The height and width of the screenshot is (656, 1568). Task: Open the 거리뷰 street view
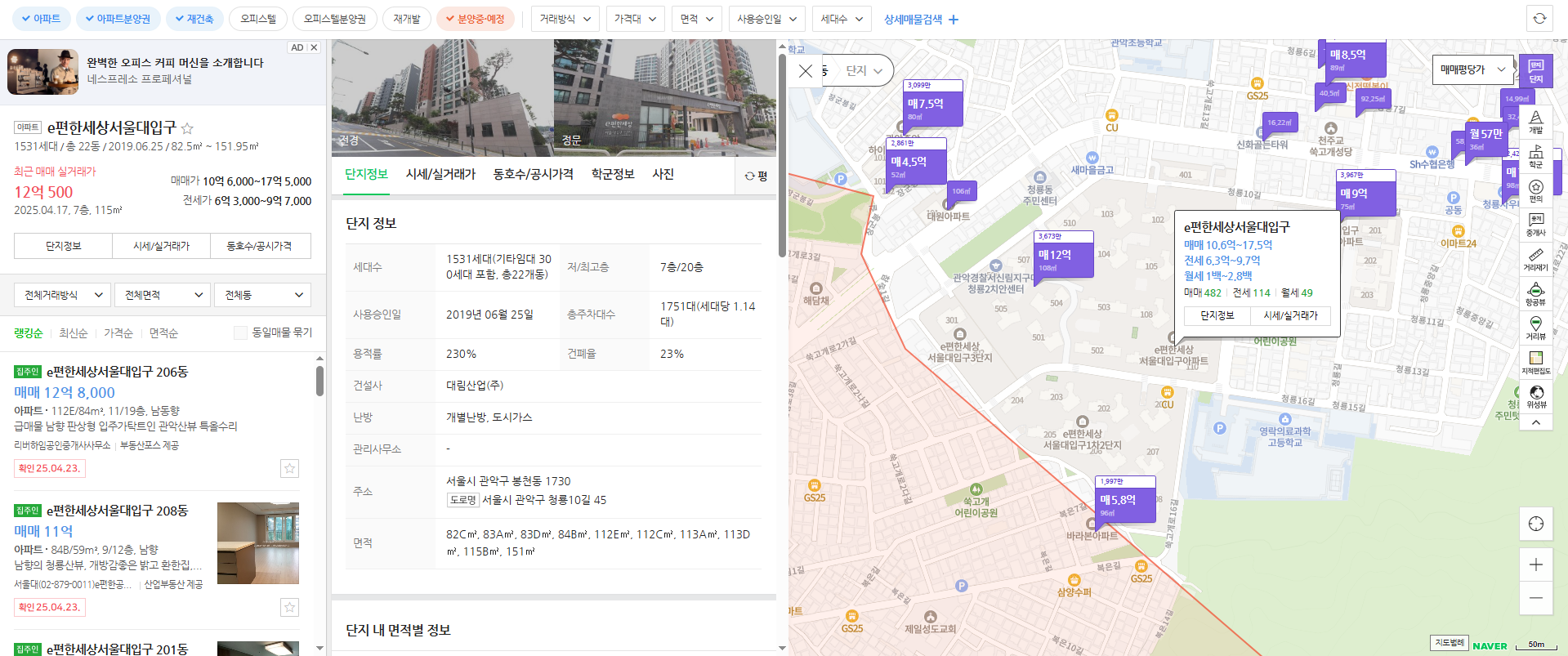pos(1536,328)
